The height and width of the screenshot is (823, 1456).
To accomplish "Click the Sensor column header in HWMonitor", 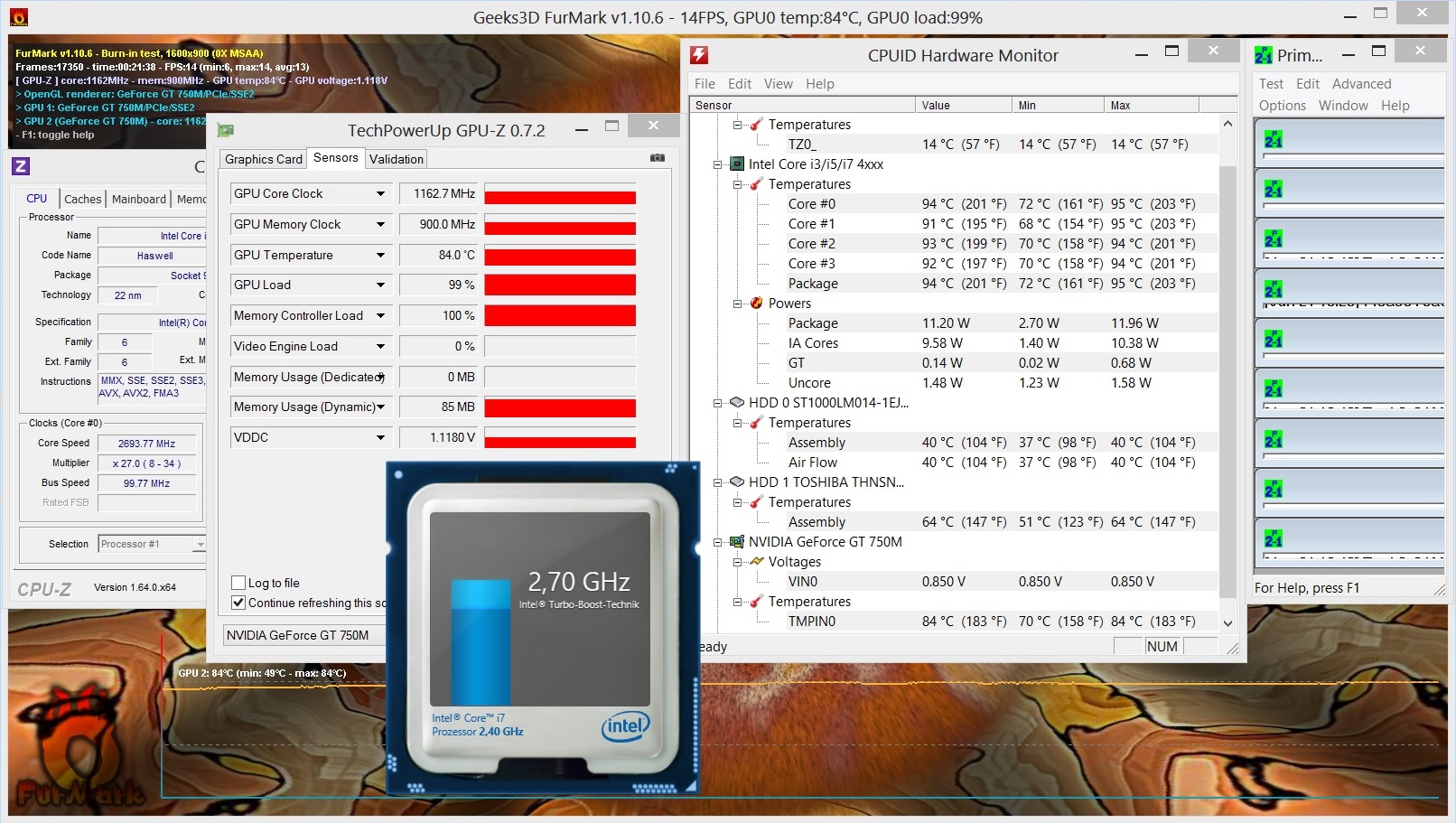I will (803, 105).
